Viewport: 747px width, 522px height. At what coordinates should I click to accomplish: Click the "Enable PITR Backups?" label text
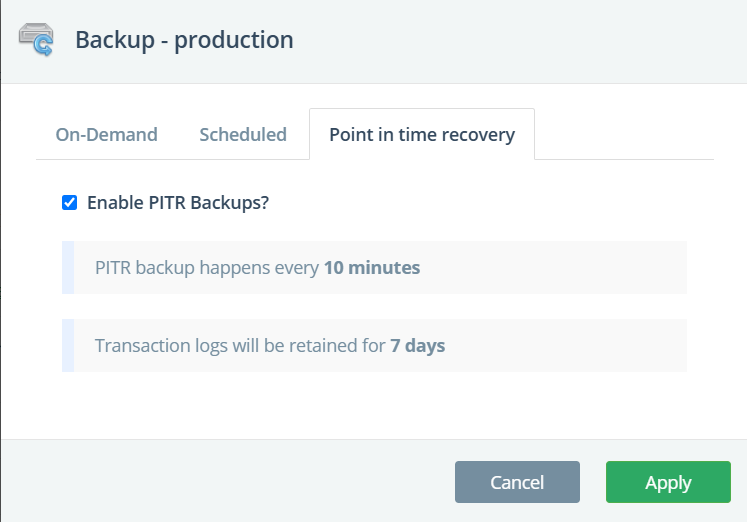click(x=178, y=202)
